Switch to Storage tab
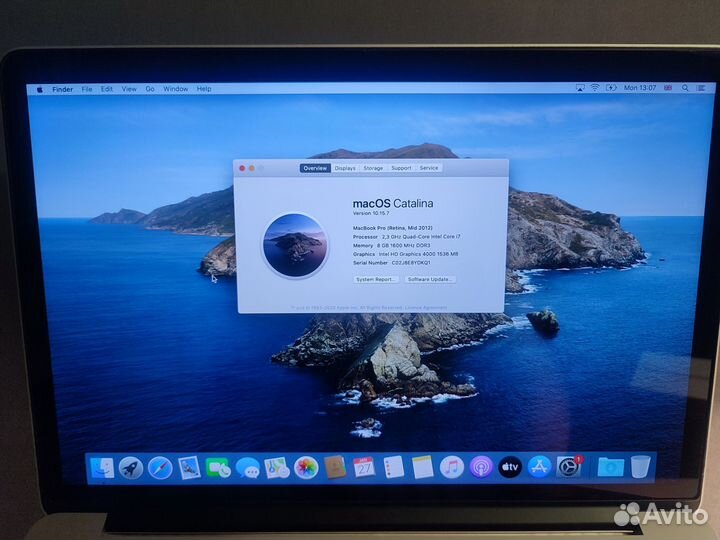Screen dimensions: 720x540 coord(373,168)
